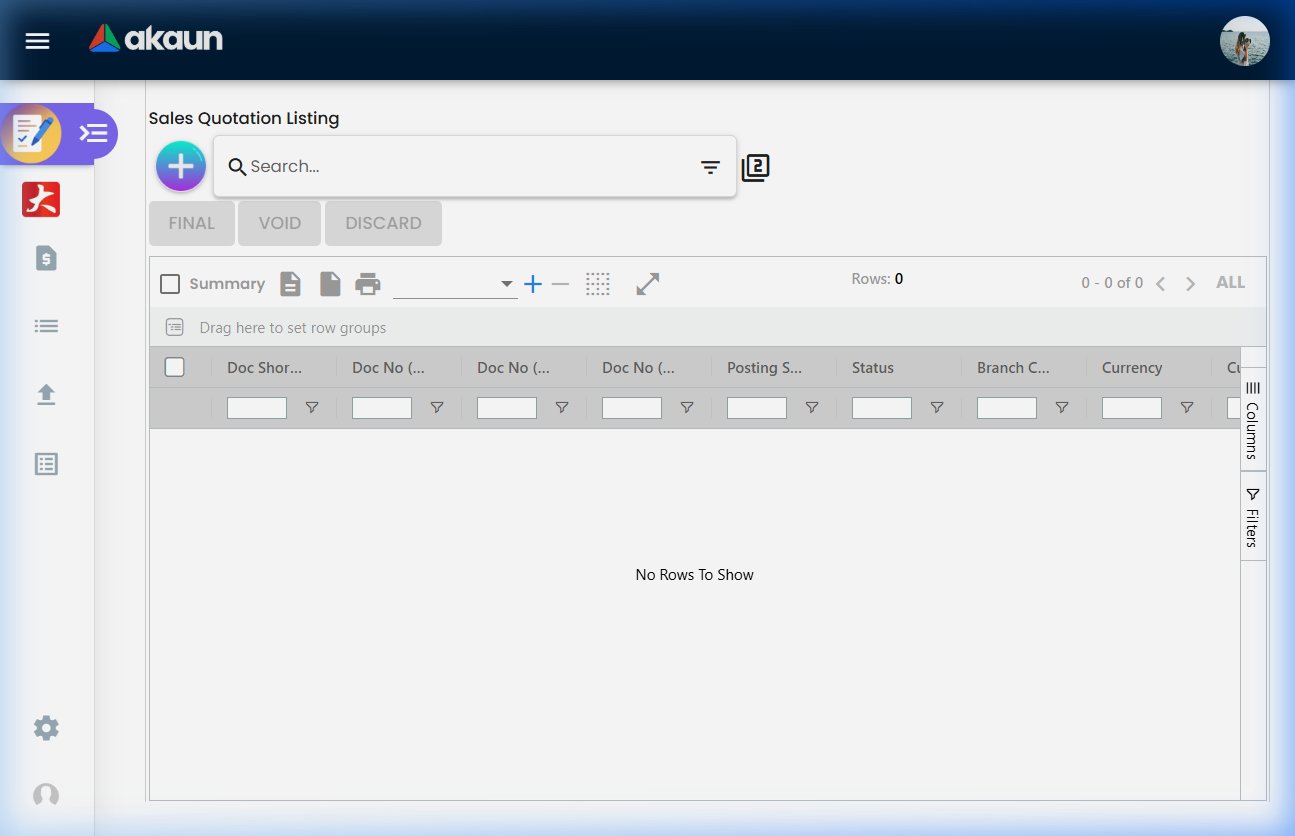Click the duplicate view icon beside the search bar
This screenshot has width=1295, height=836.
pos(755,167)
